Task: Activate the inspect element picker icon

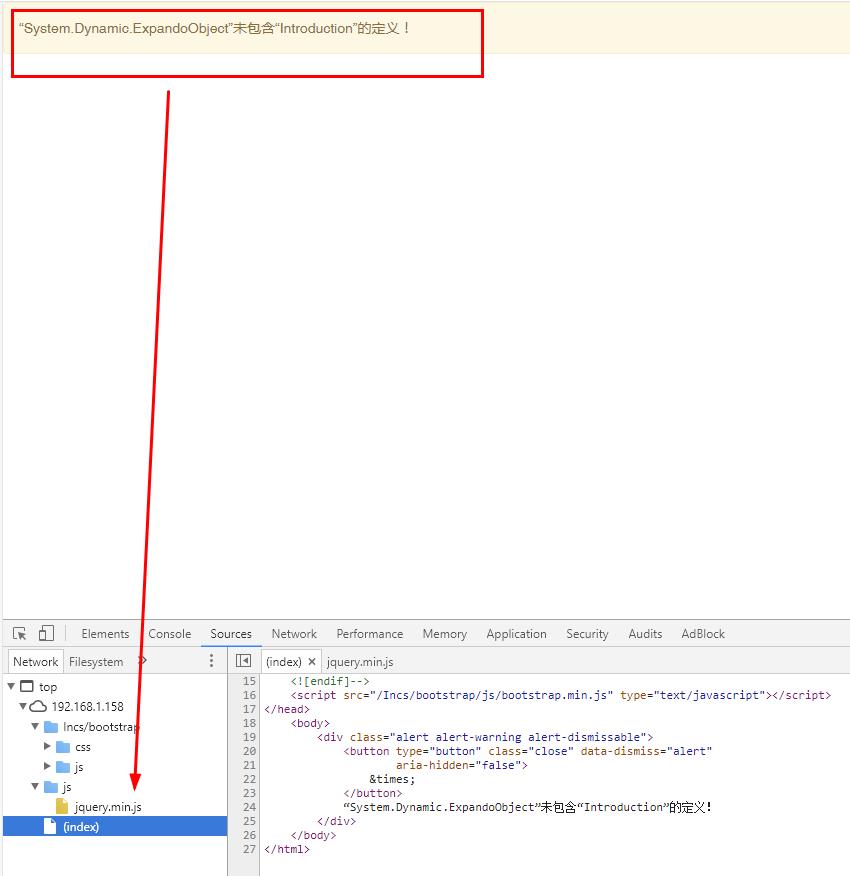Action: tap(20, 634)
